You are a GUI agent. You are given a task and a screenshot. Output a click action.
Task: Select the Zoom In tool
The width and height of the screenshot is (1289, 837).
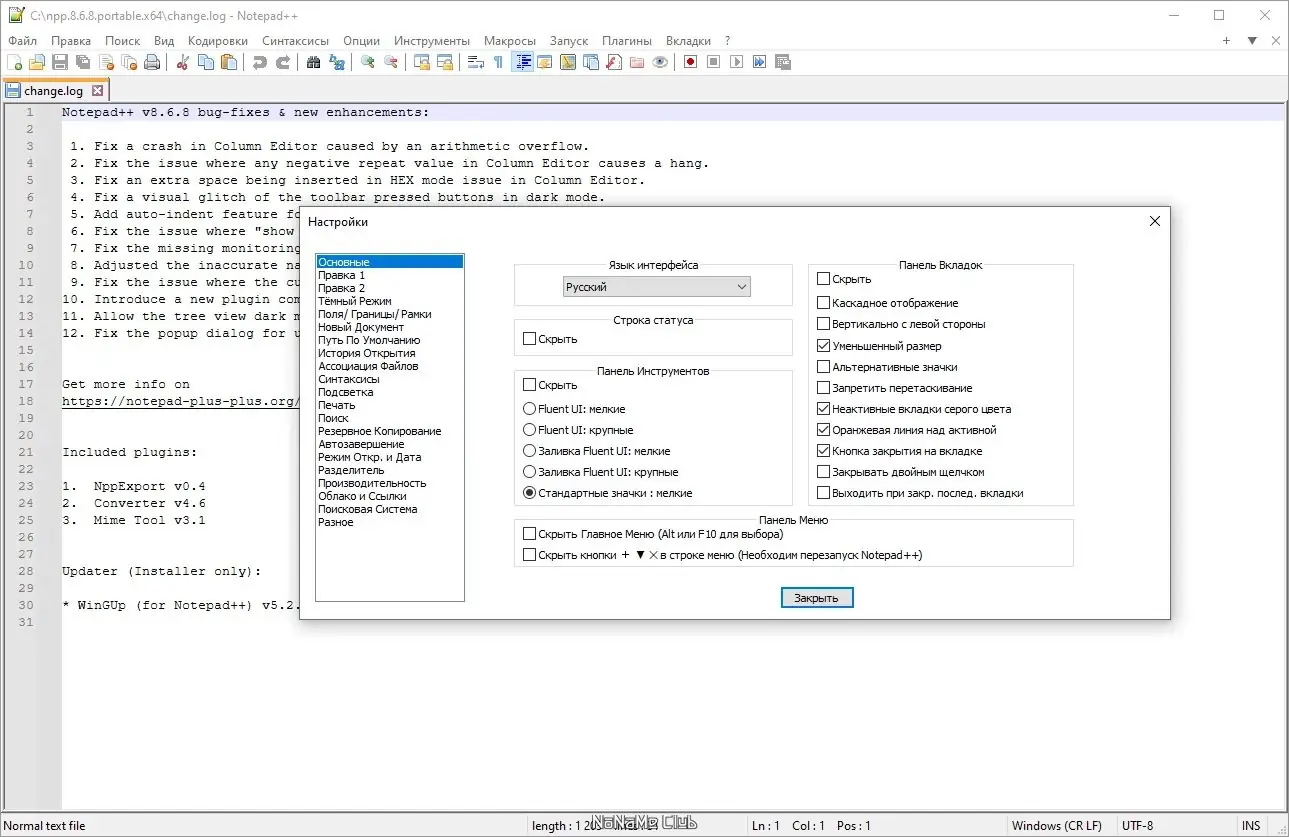pos(365,62)
